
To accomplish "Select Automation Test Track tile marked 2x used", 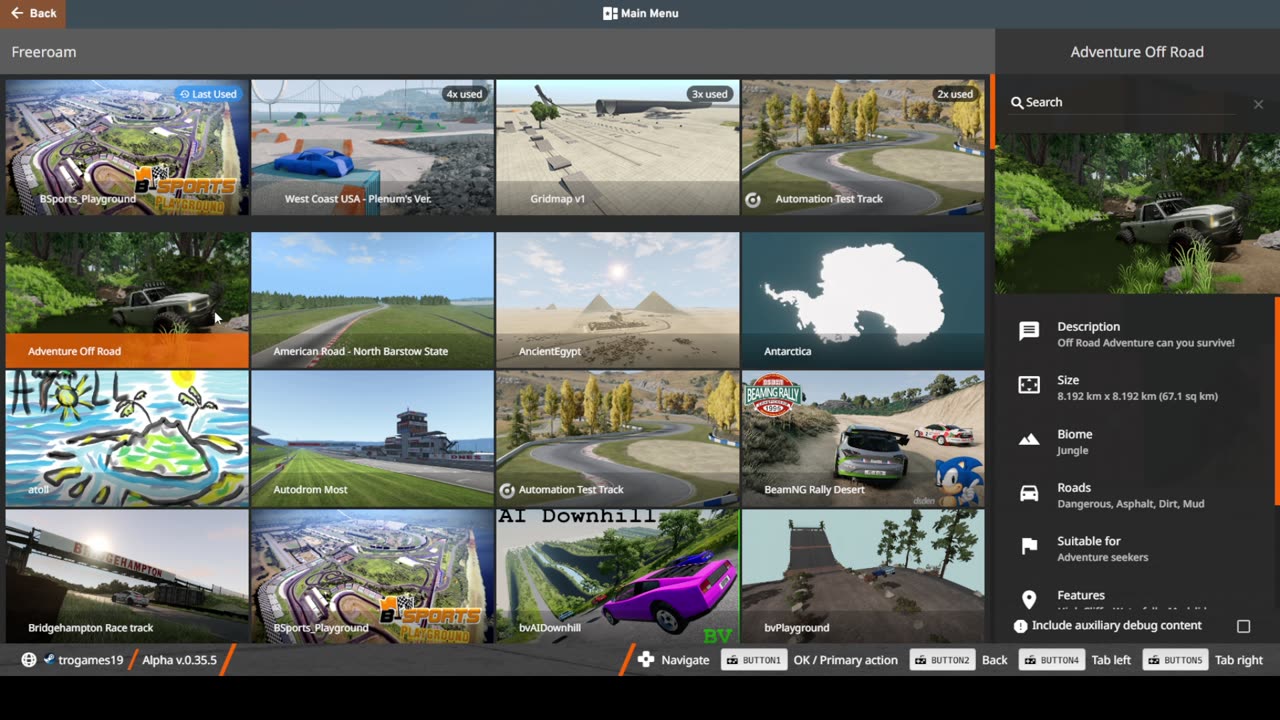I will coord(863,147).
